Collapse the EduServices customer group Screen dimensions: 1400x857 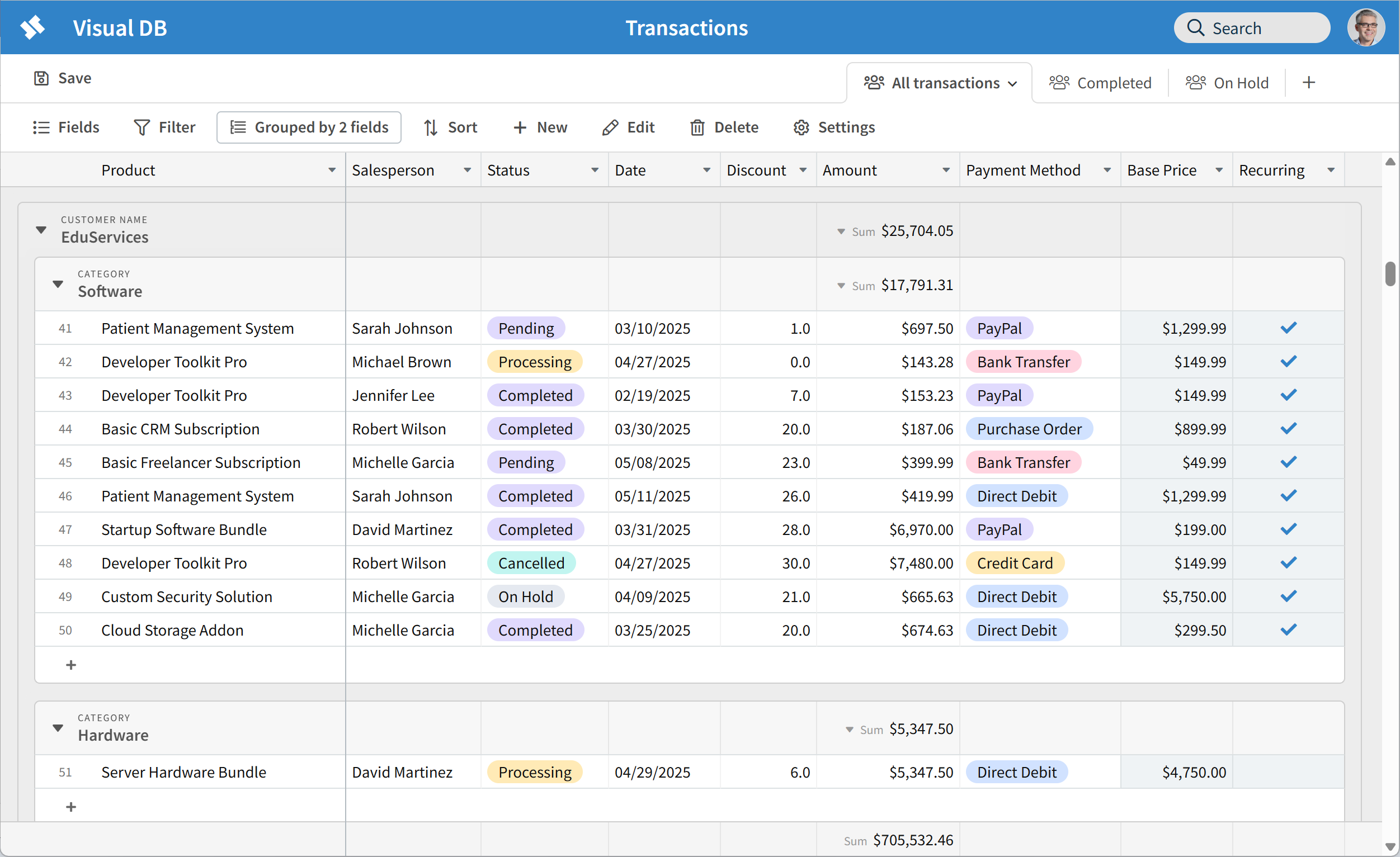tap(40, 230)
